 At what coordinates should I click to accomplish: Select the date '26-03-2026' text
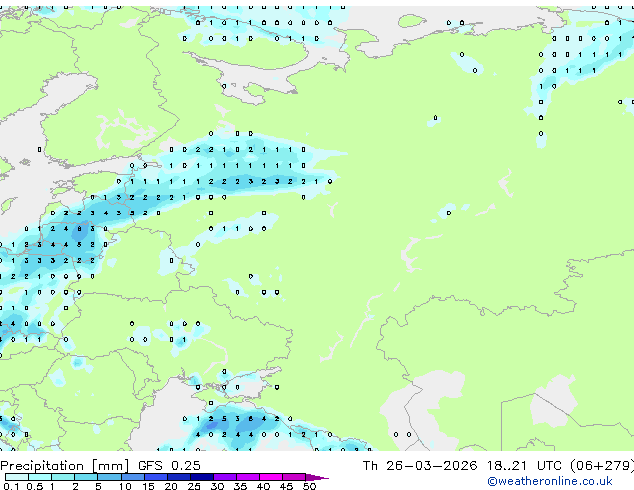(x=431, y=466)
